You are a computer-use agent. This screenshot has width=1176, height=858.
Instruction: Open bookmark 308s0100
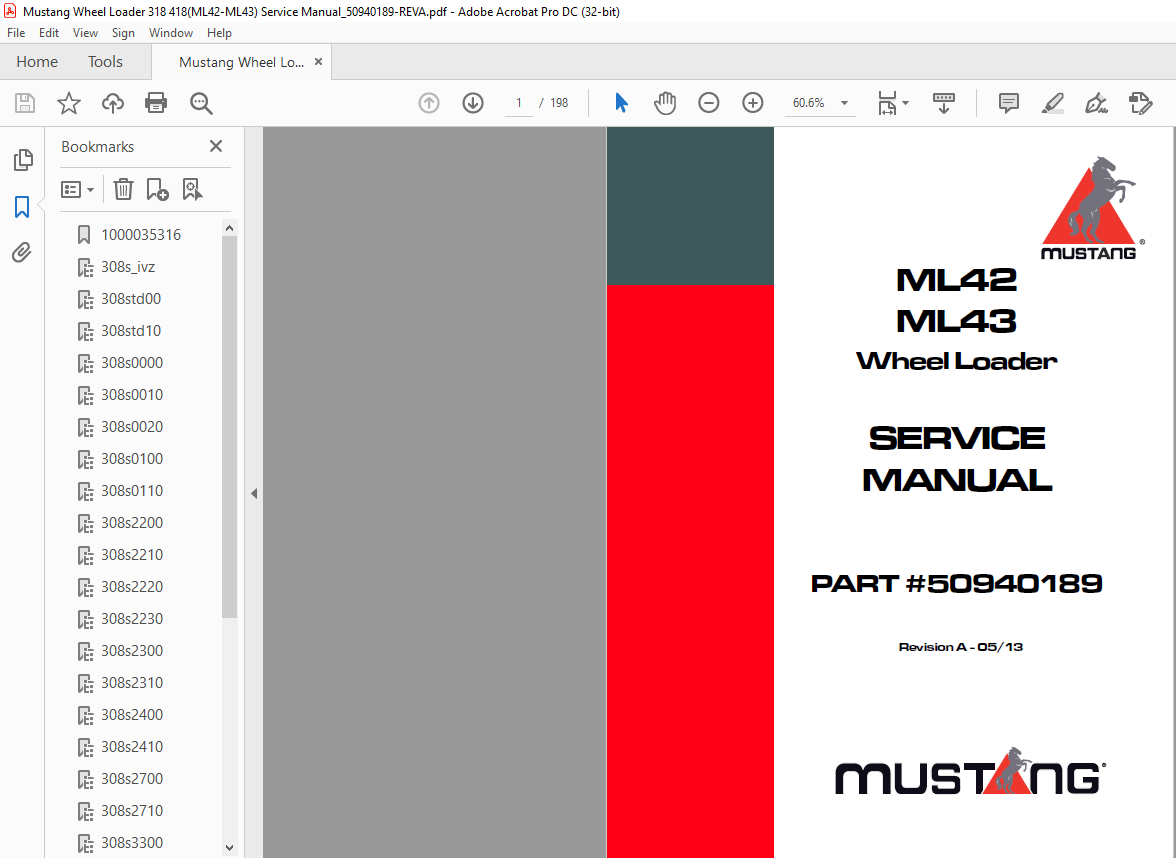(x=132, y=459)
